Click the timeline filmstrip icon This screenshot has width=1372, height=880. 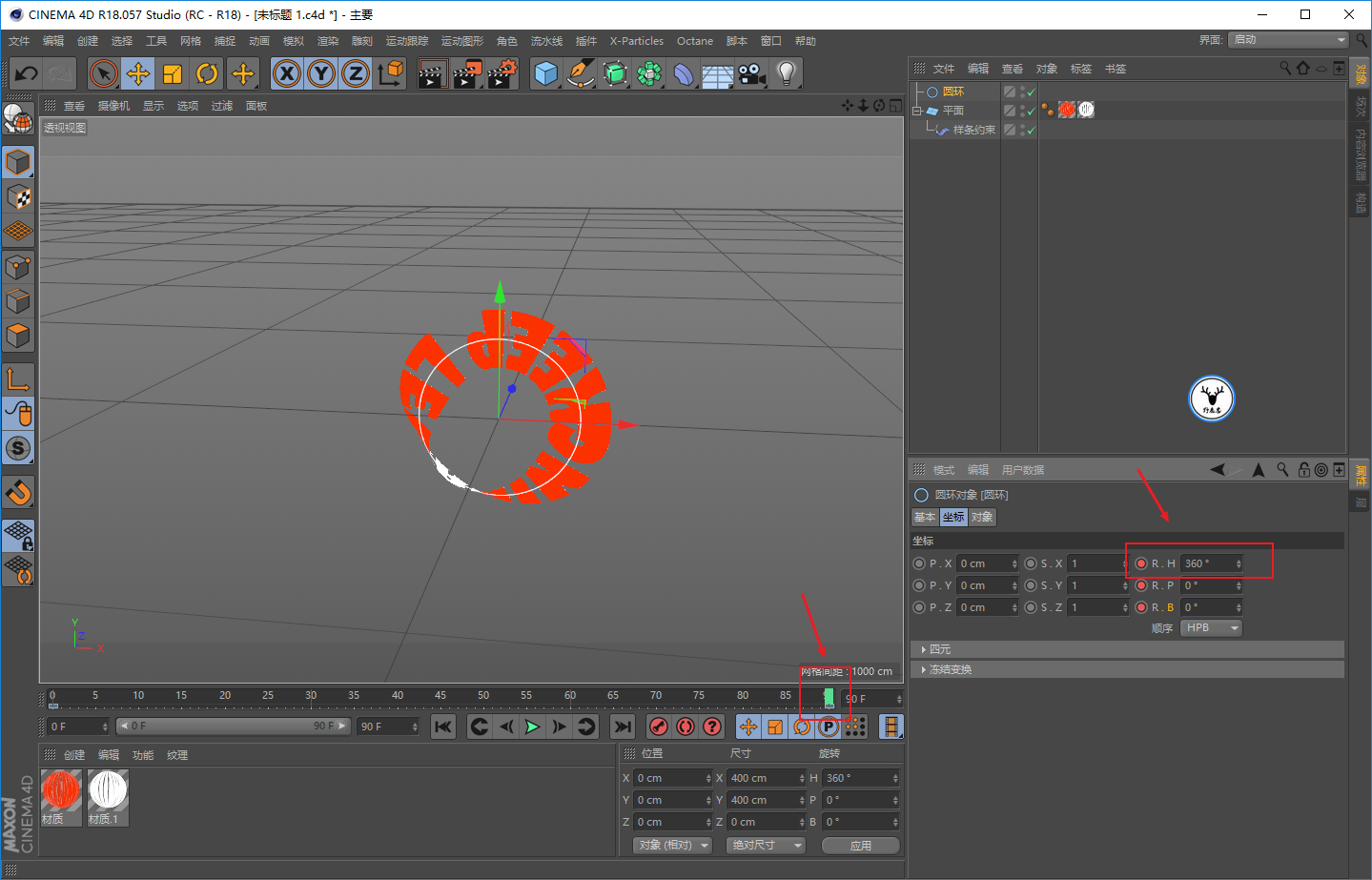891,727
